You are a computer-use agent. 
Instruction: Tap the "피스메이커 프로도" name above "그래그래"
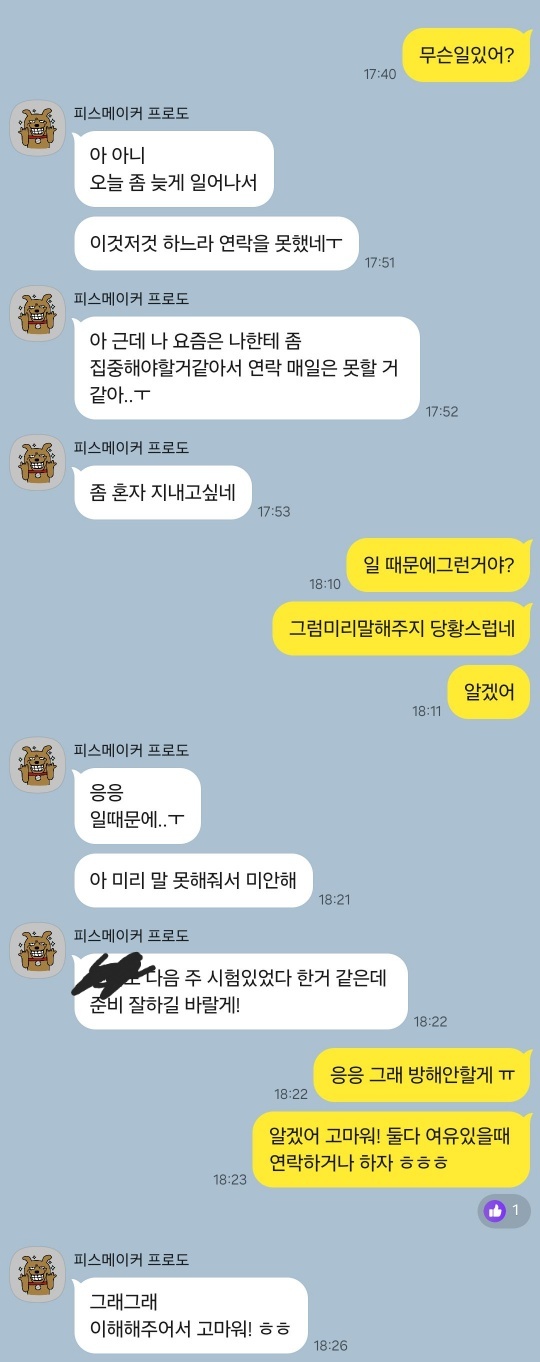point(131,1259)
